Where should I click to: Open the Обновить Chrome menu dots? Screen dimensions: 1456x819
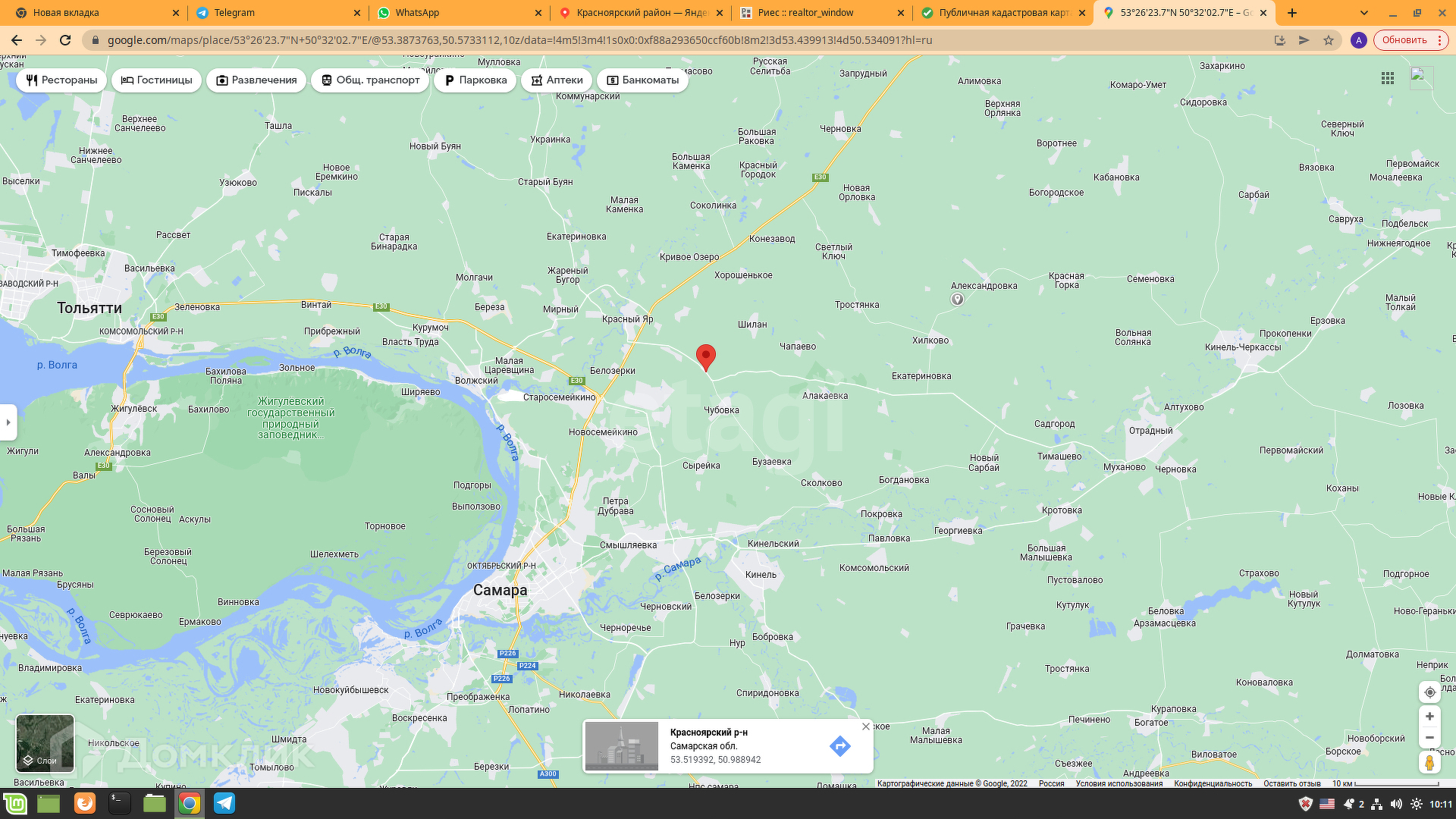coord(1439,40)
